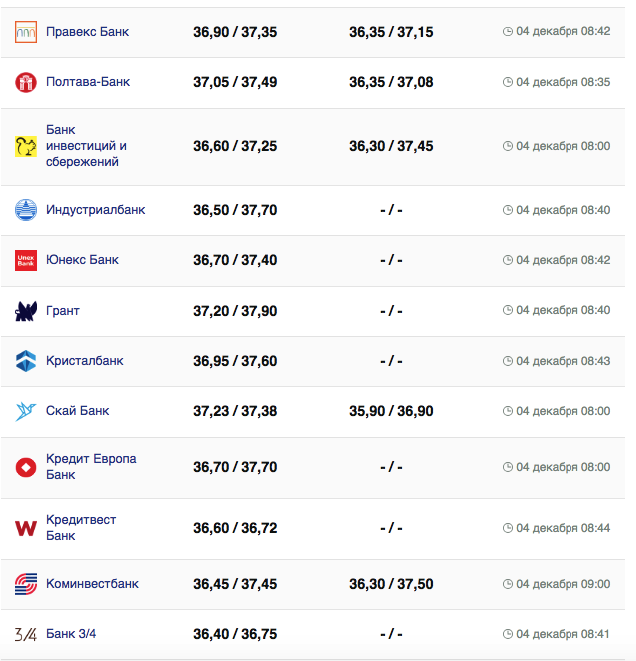Image resolution: width=636 pixels, height=661 pixels.
Task: Click the Банк 3/4 logo icon
Action: point(26,634)
